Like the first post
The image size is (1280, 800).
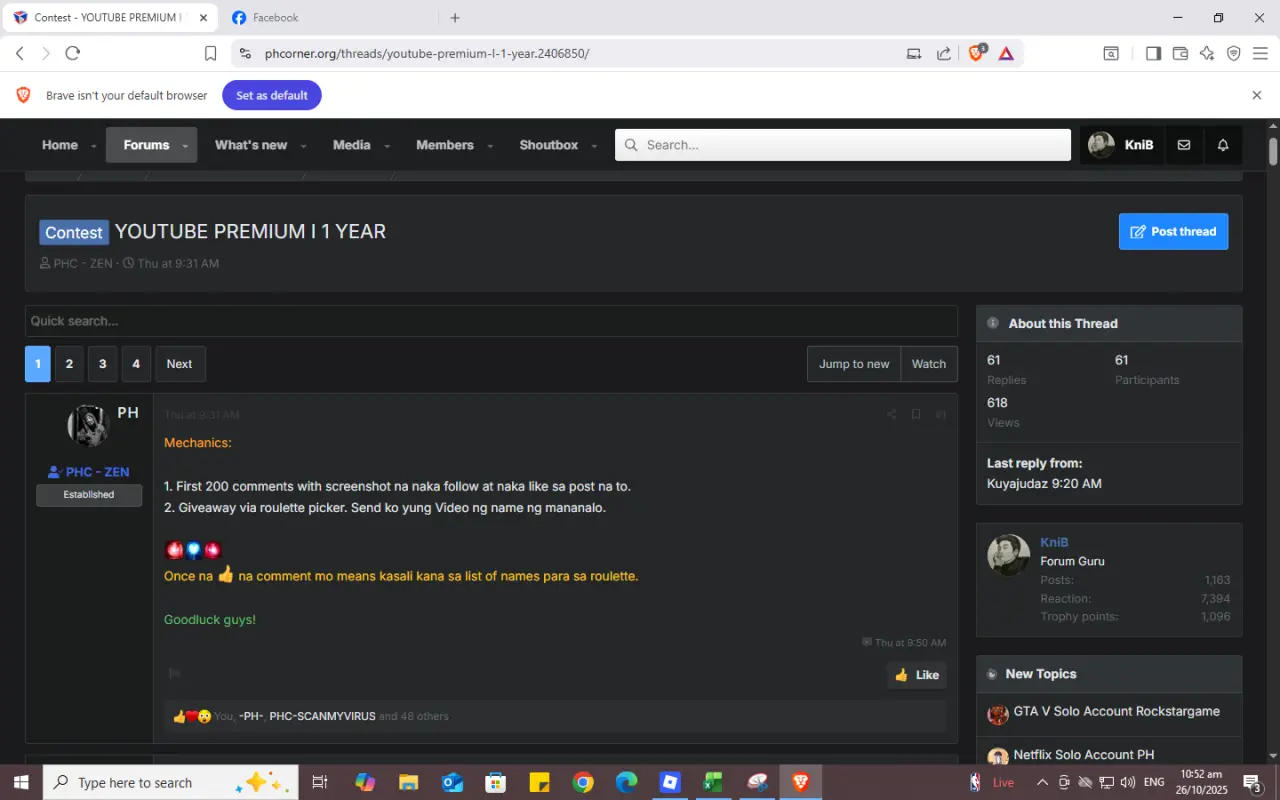917,675
